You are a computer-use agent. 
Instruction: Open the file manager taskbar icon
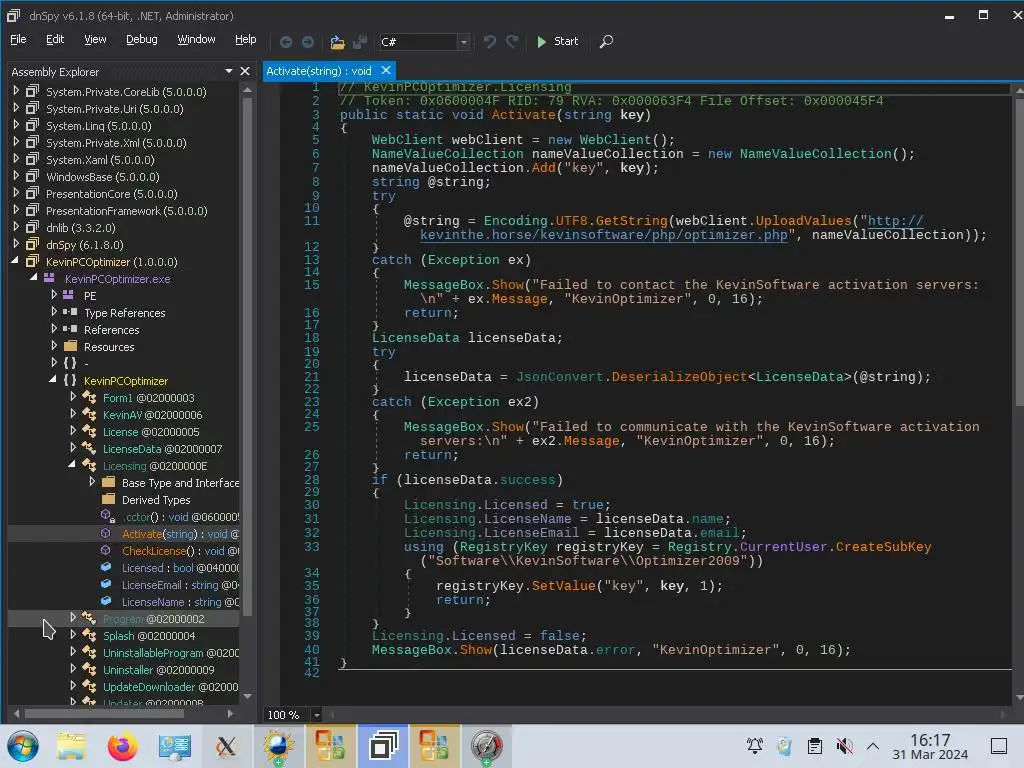click(71, 746)
